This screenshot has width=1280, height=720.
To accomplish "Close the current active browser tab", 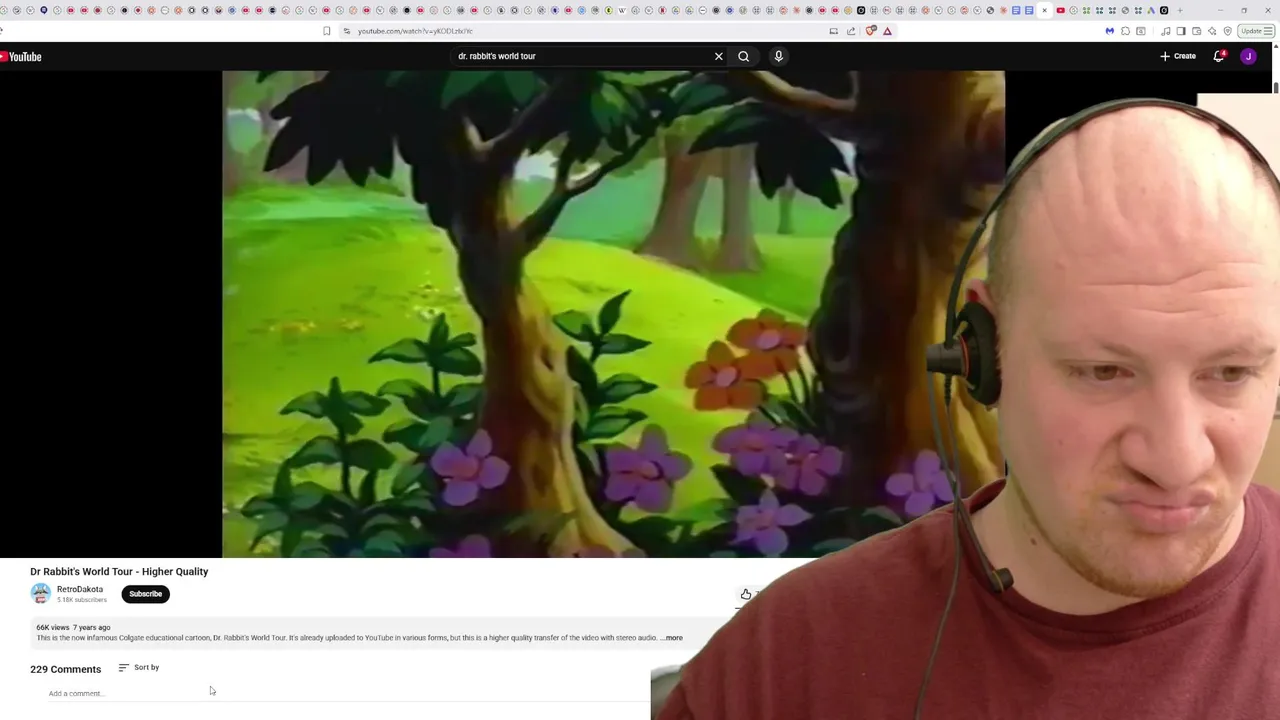I will click(x=1044, y=10).
